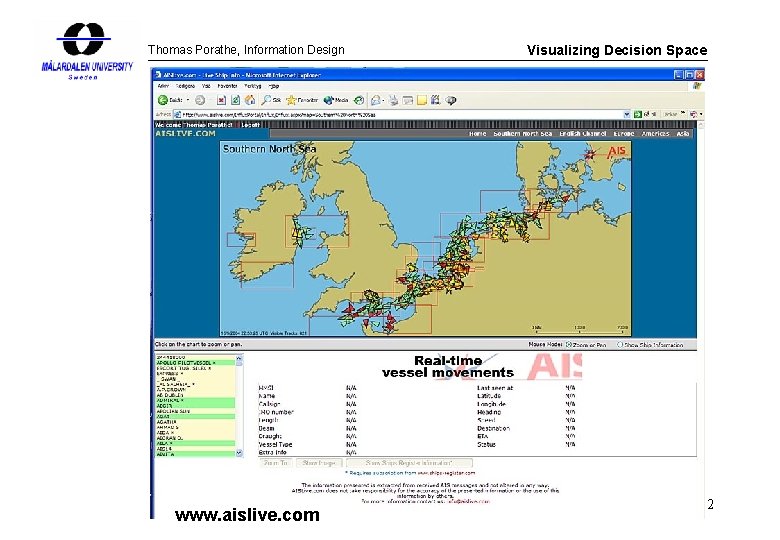Open the Search (Sök) toolbar button

click(272, 100)
